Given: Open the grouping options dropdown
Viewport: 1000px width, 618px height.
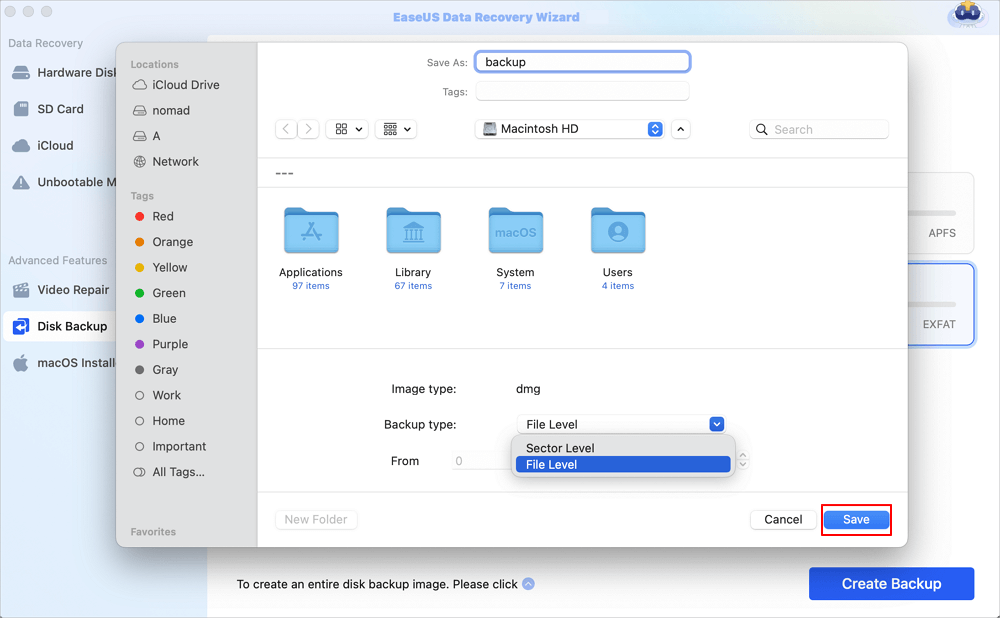Looking at the screenshot, I should [x=395, y=129].
